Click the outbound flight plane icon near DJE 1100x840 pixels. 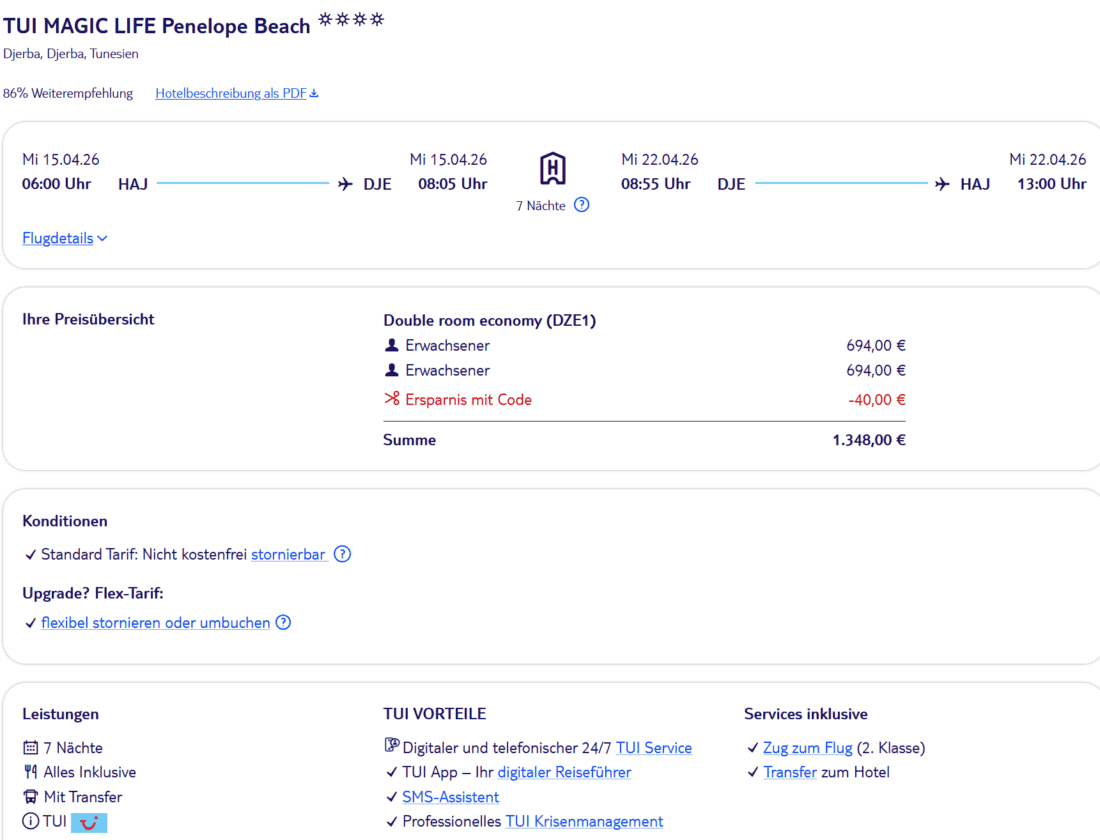click(345, 184)
